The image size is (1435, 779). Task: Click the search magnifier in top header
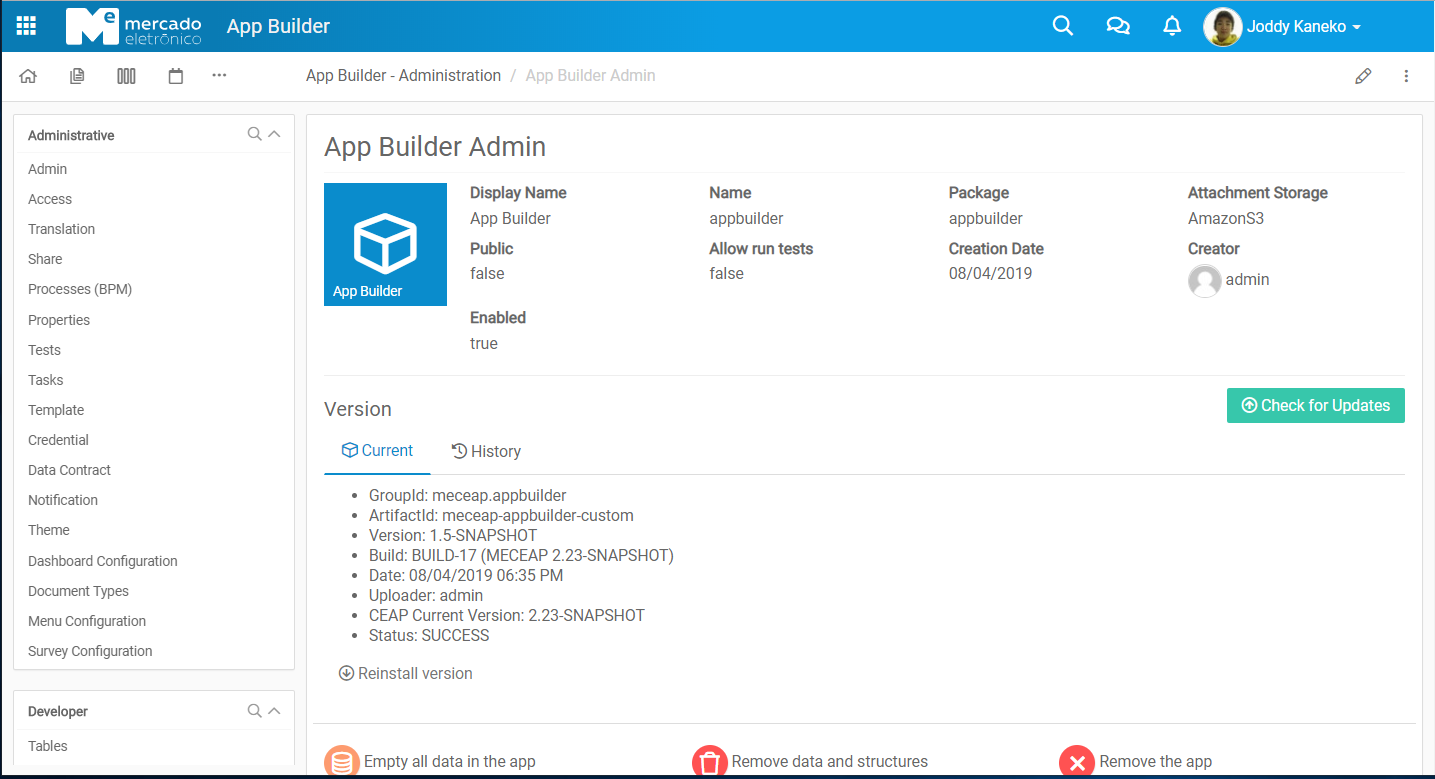tap(1063, 26)
